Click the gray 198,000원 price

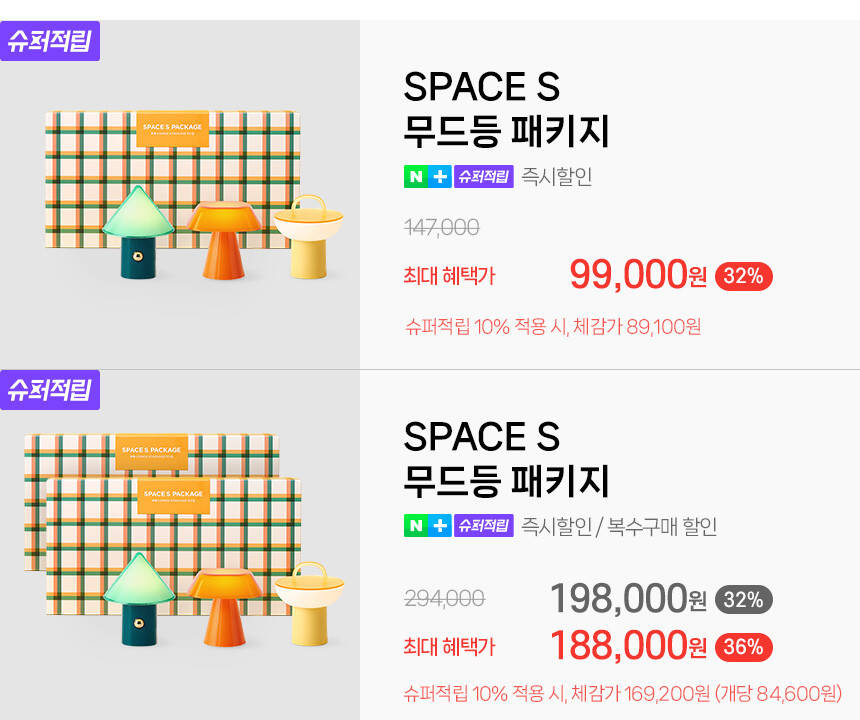click(628, 599)
